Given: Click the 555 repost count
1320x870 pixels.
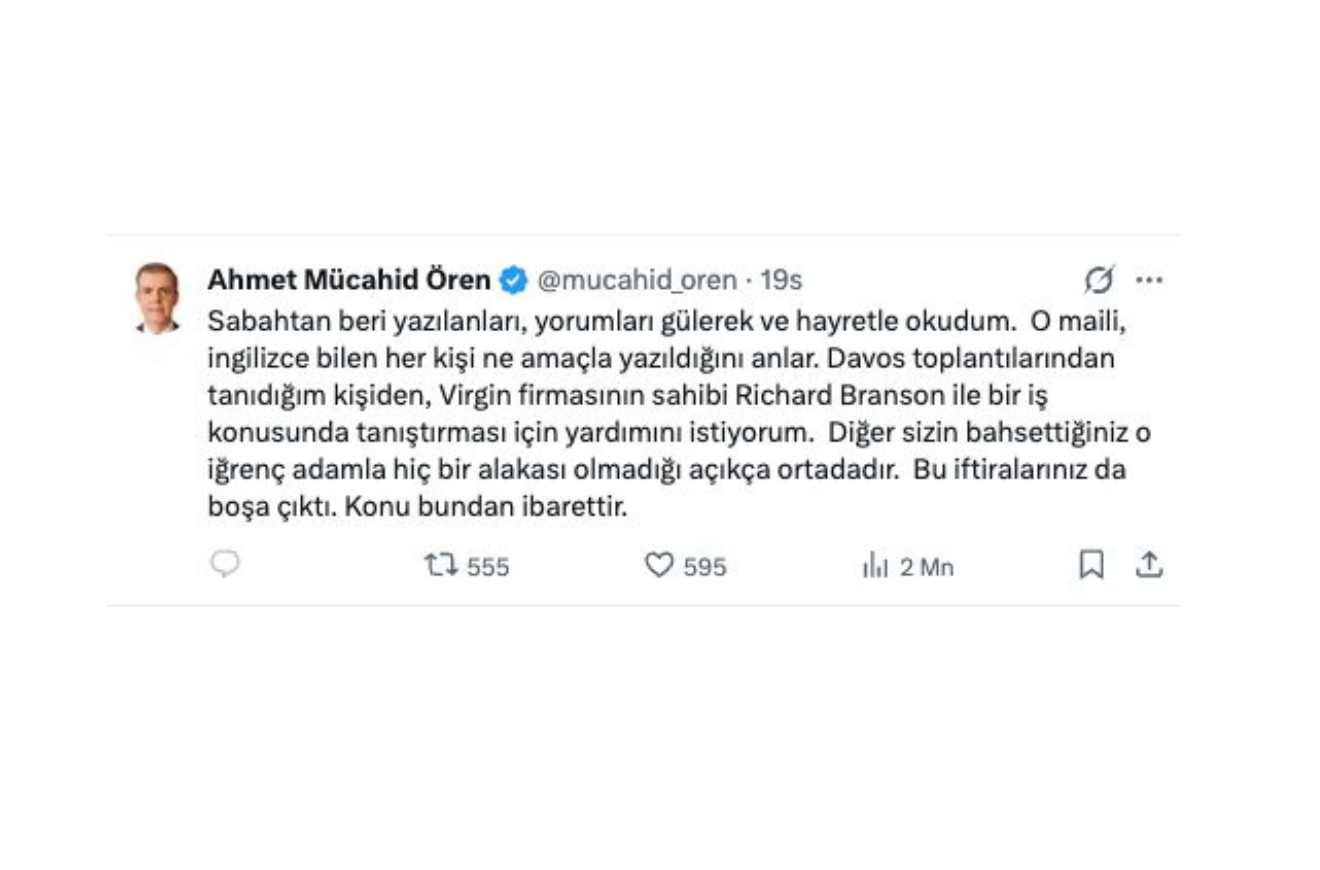Looking at the screenshot, I should tap(488, 568).
